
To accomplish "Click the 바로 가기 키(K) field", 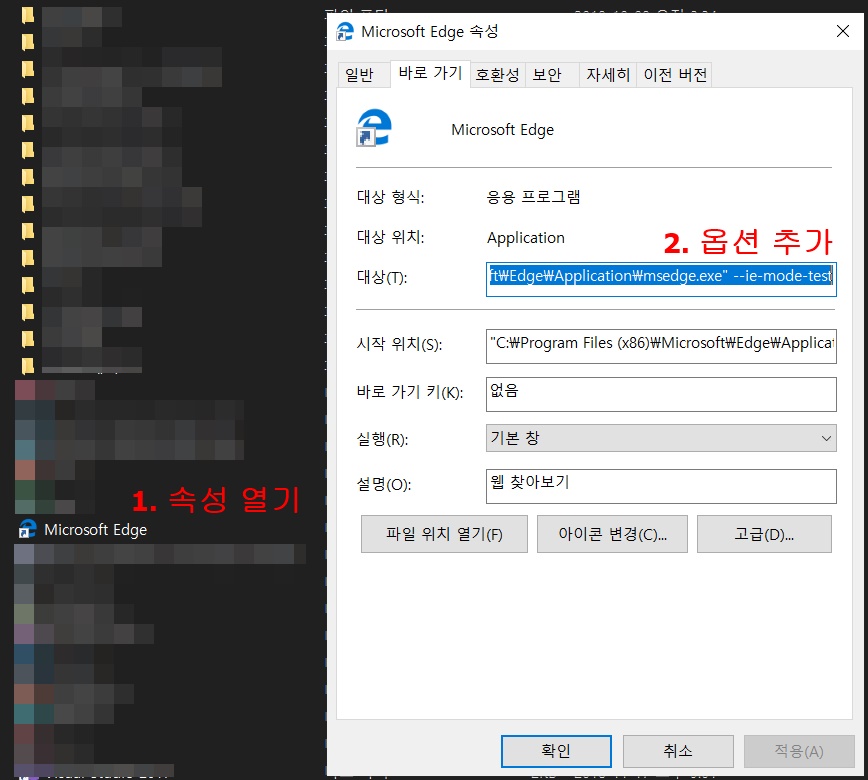I will tap(661, 394).
